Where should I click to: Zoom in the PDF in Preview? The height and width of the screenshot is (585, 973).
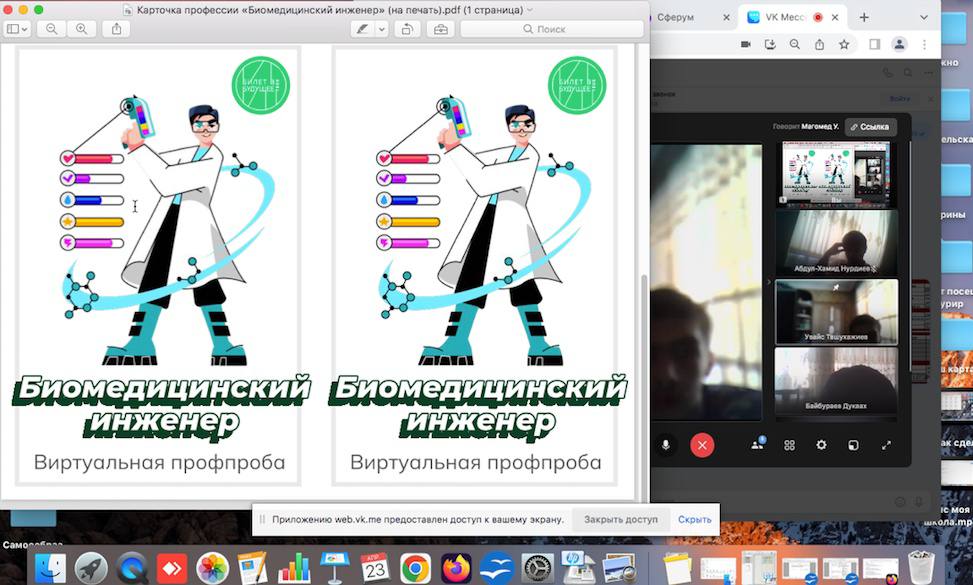[81, 29]
